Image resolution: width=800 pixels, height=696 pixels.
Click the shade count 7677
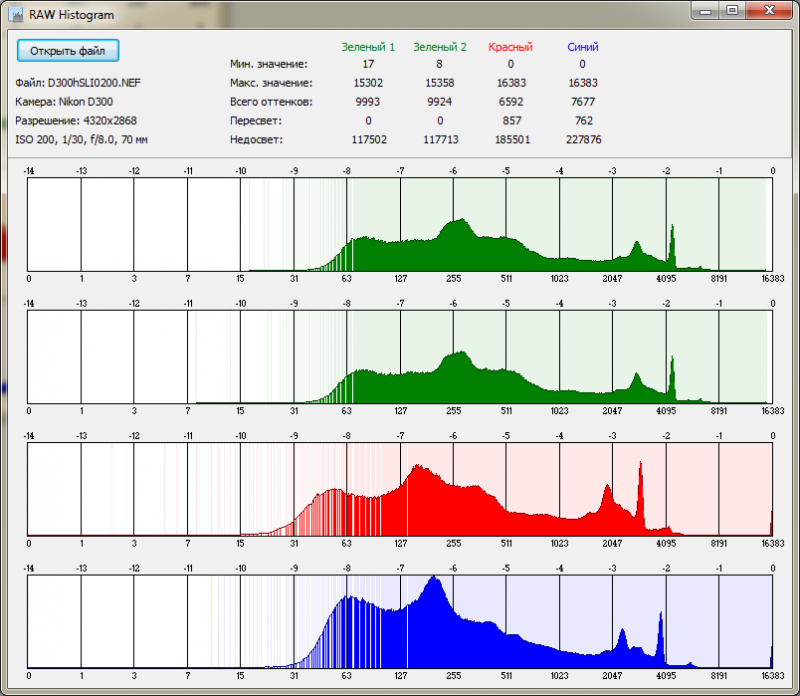[583, 102]
